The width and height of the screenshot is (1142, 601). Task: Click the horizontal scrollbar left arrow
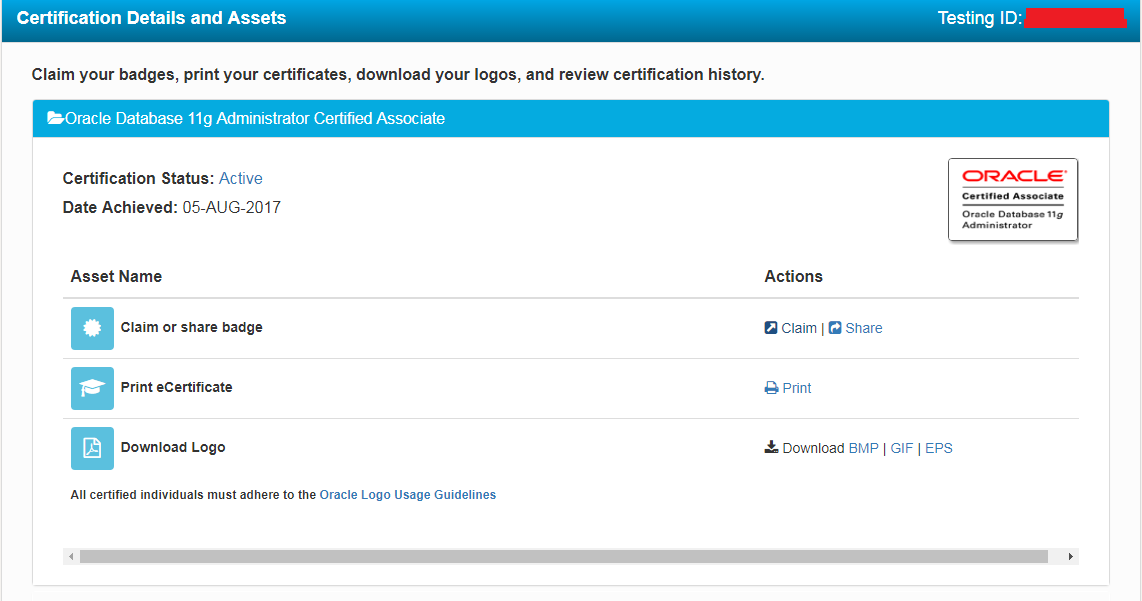[71, 557]
